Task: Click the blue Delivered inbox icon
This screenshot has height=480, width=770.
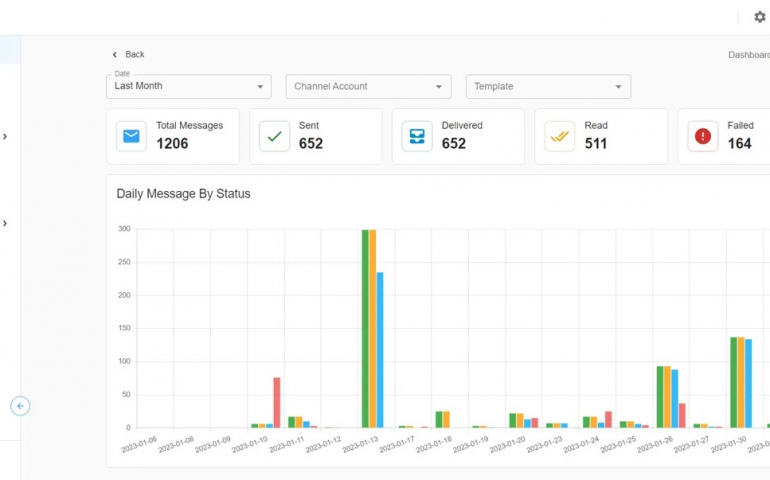Action: click(x=417, y=136)
